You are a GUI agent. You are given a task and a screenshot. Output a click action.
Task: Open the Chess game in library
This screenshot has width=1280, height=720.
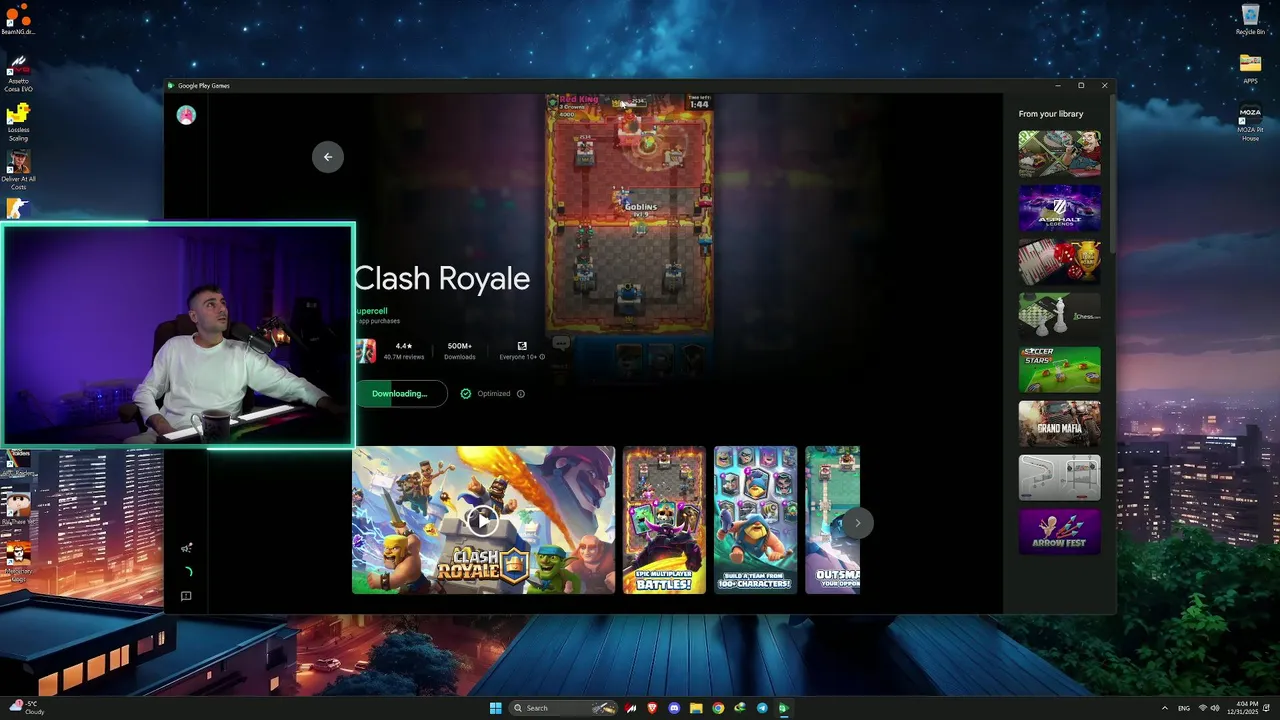1059,316
